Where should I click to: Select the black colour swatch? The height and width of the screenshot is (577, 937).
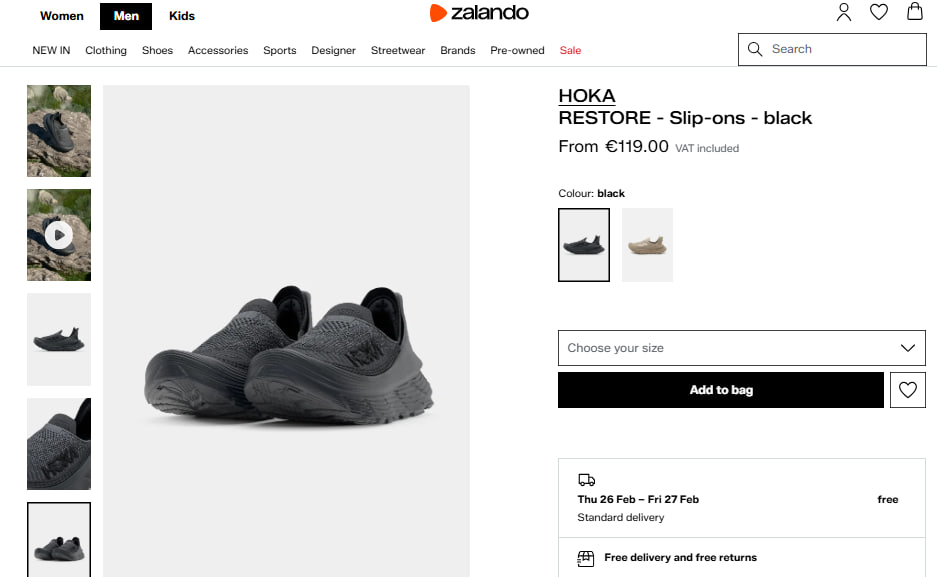[584, 245]
